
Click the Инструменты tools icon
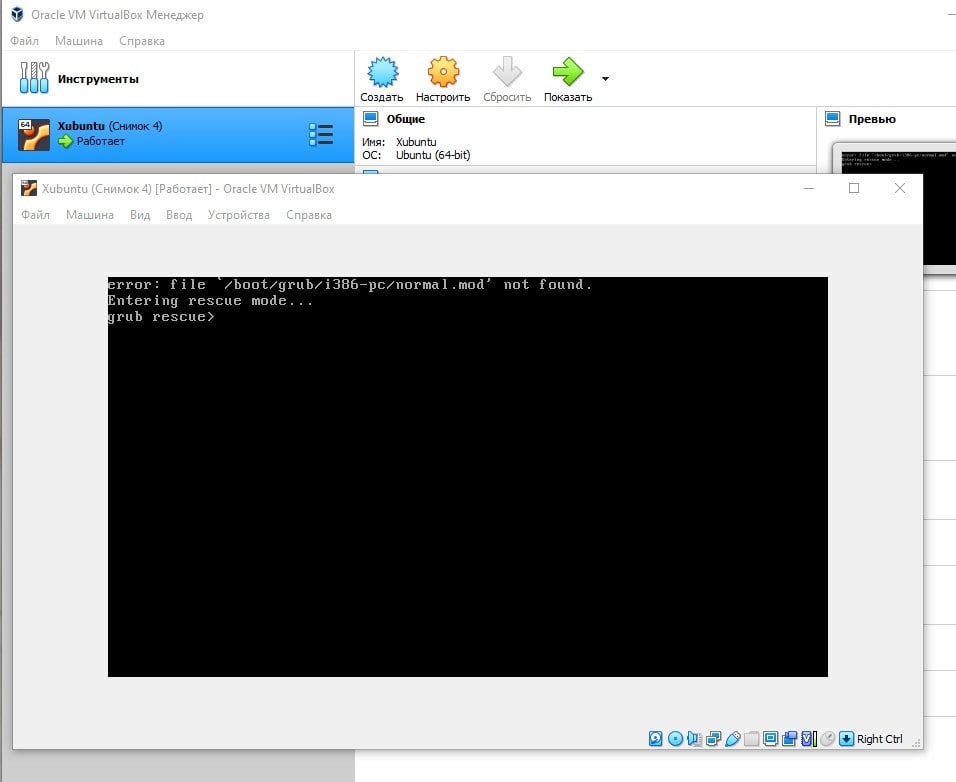pyautogui.click(x=34, y=77)
